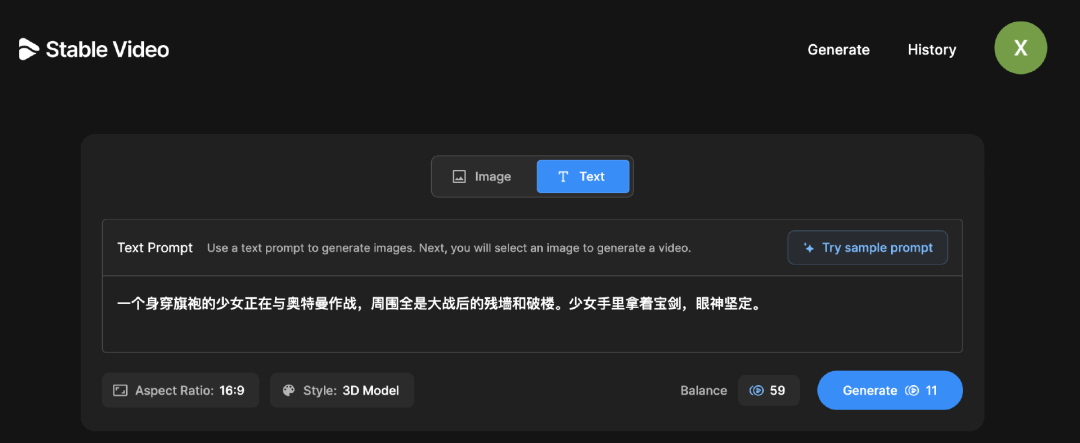
Task: Switch input mode to Text
Action: [x=583, y=177]
